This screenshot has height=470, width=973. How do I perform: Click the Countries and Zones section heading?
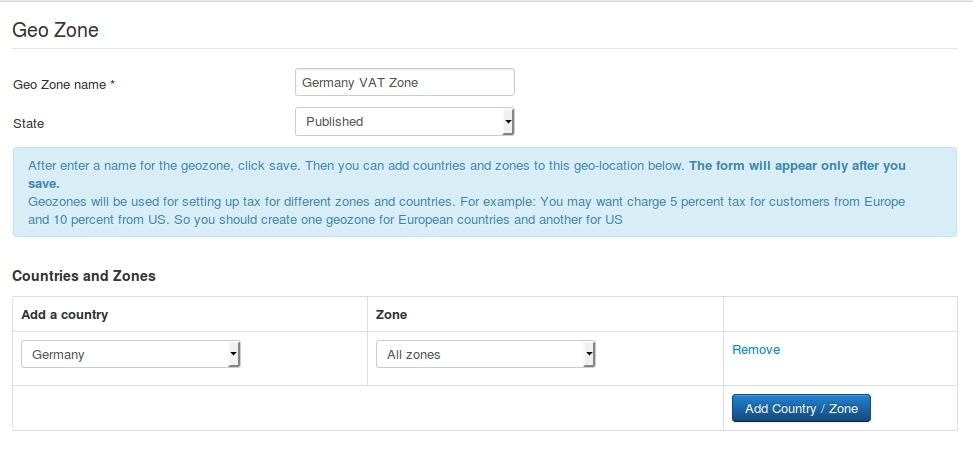point(84,276)
